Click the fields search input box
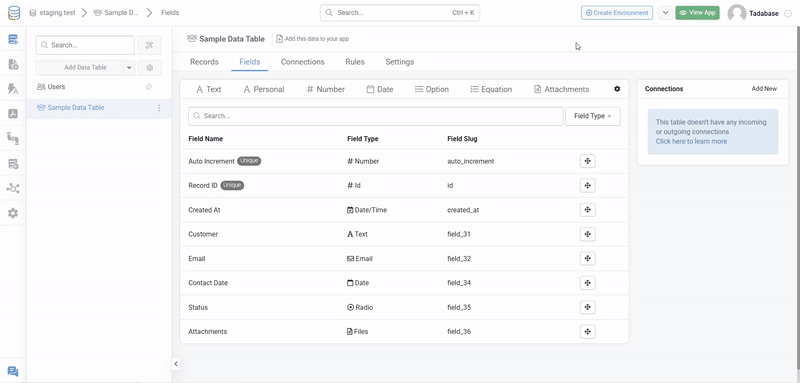 point(376,116)
